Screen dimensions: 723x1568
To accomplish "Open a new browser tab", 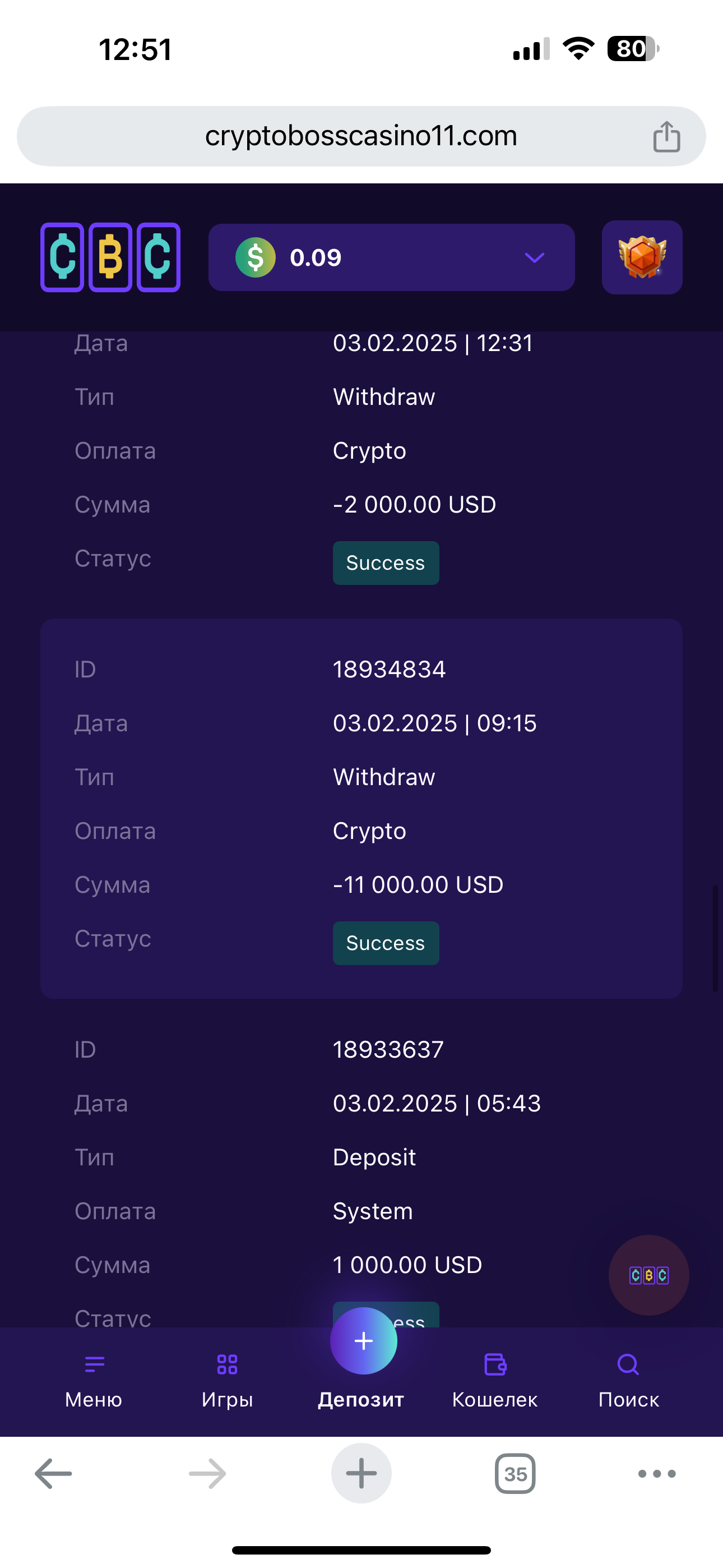I will [361, 1474].
